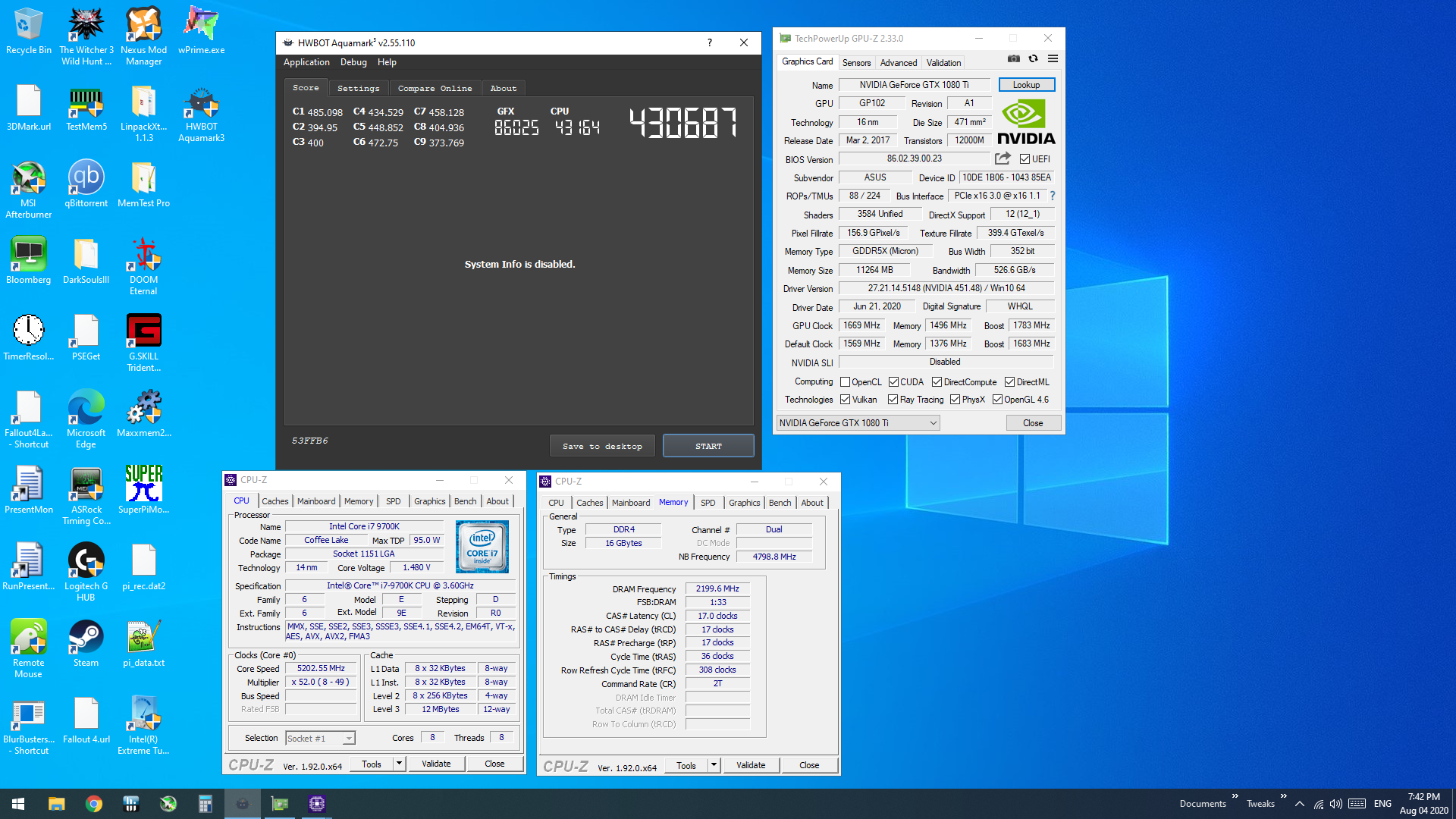Switch the ENG input language indicator
1456x819 pixels.
coord(1382,804)
